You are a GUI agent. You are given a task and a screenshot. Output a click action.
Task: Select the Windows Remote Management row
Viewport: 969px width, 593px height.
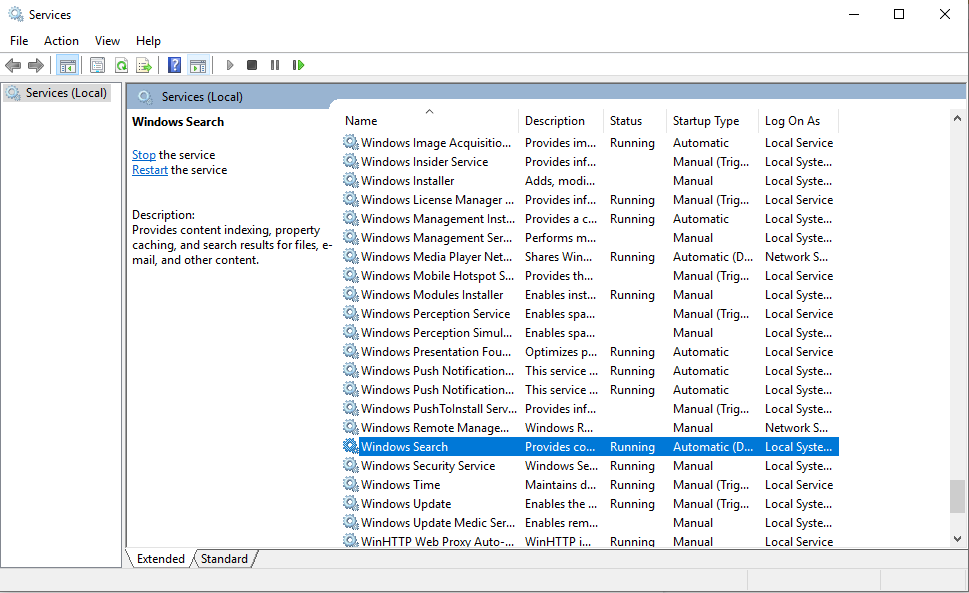coord(590,427)
